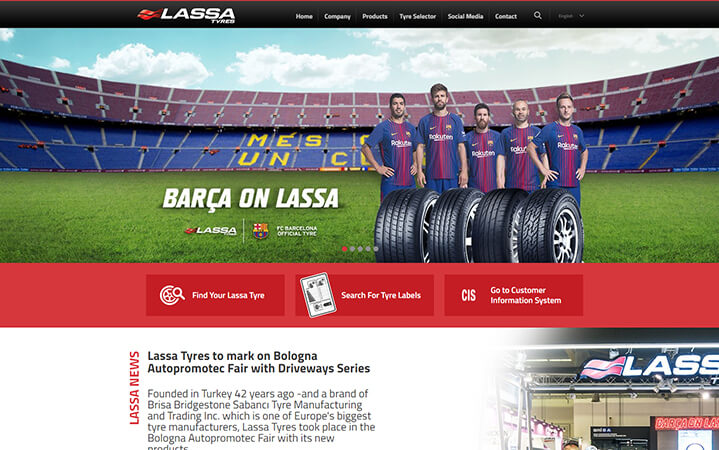Select the second carousel dot

352,249
